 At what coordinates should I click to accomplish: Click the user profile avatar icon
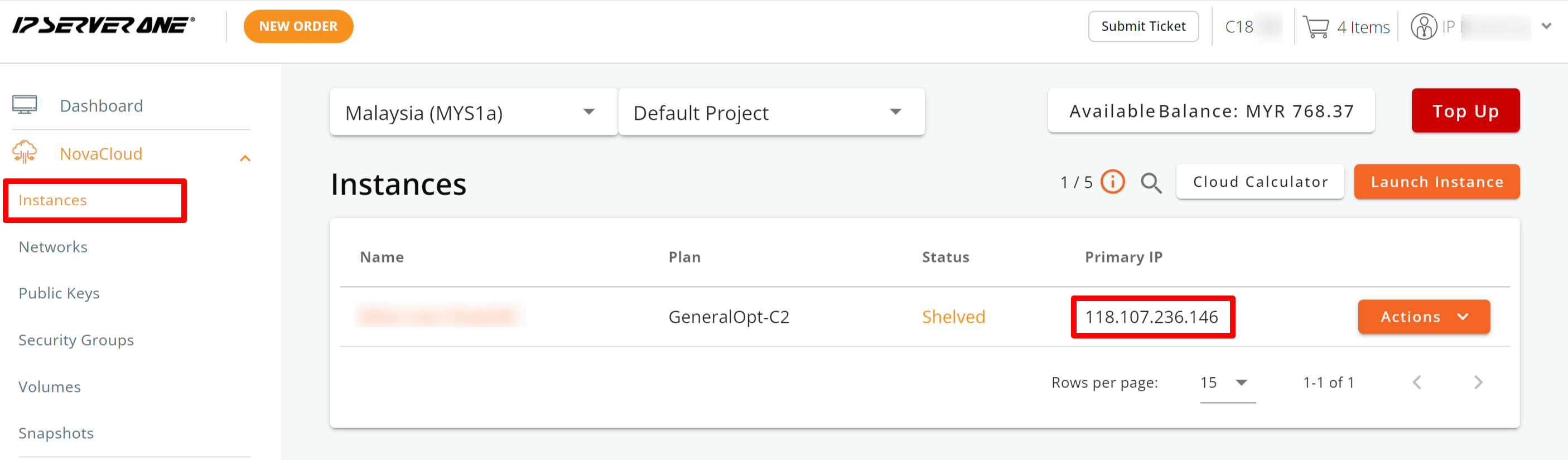(1423, 27)
